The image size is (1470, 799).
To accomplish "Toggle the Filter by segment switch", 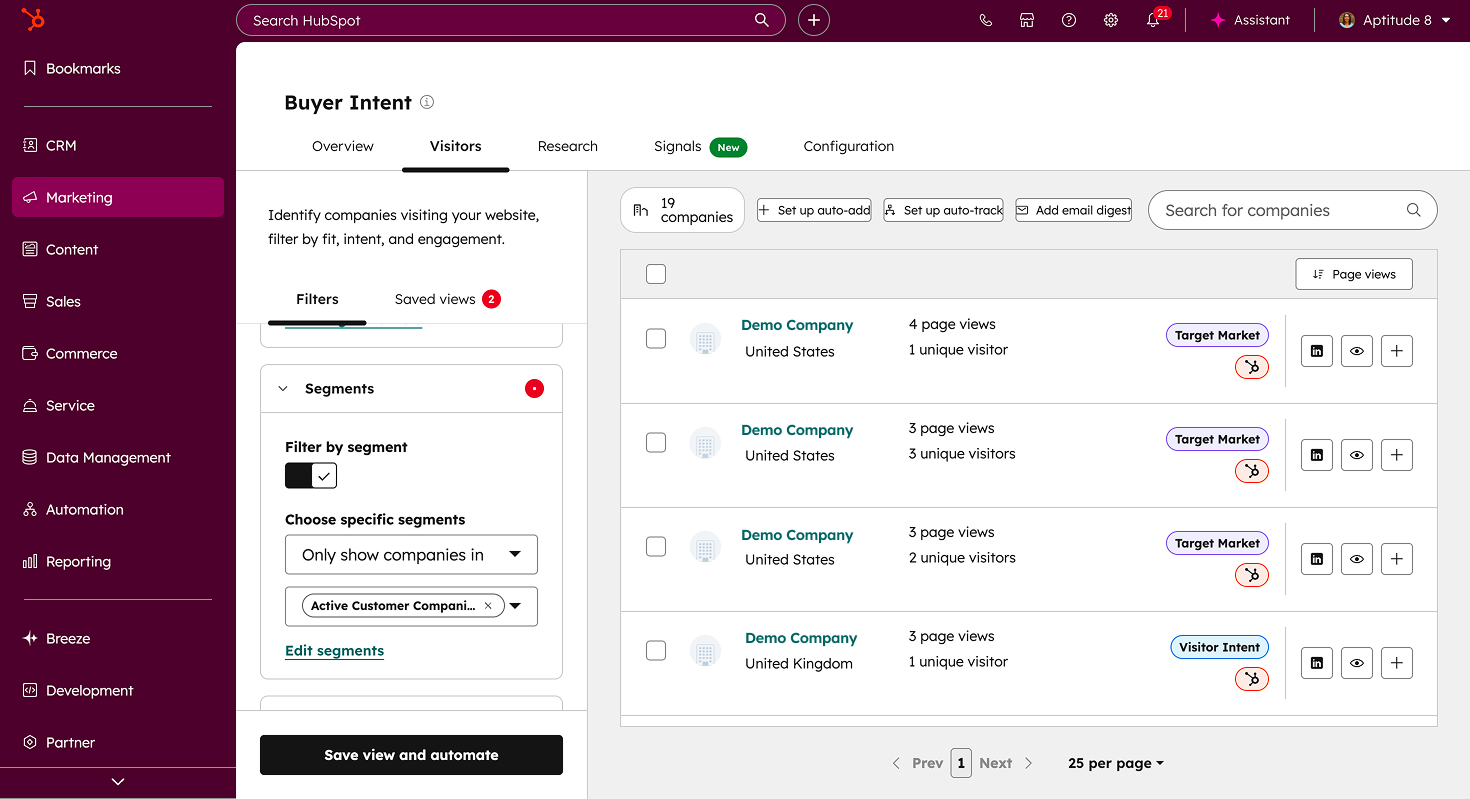I will [311, 476].
